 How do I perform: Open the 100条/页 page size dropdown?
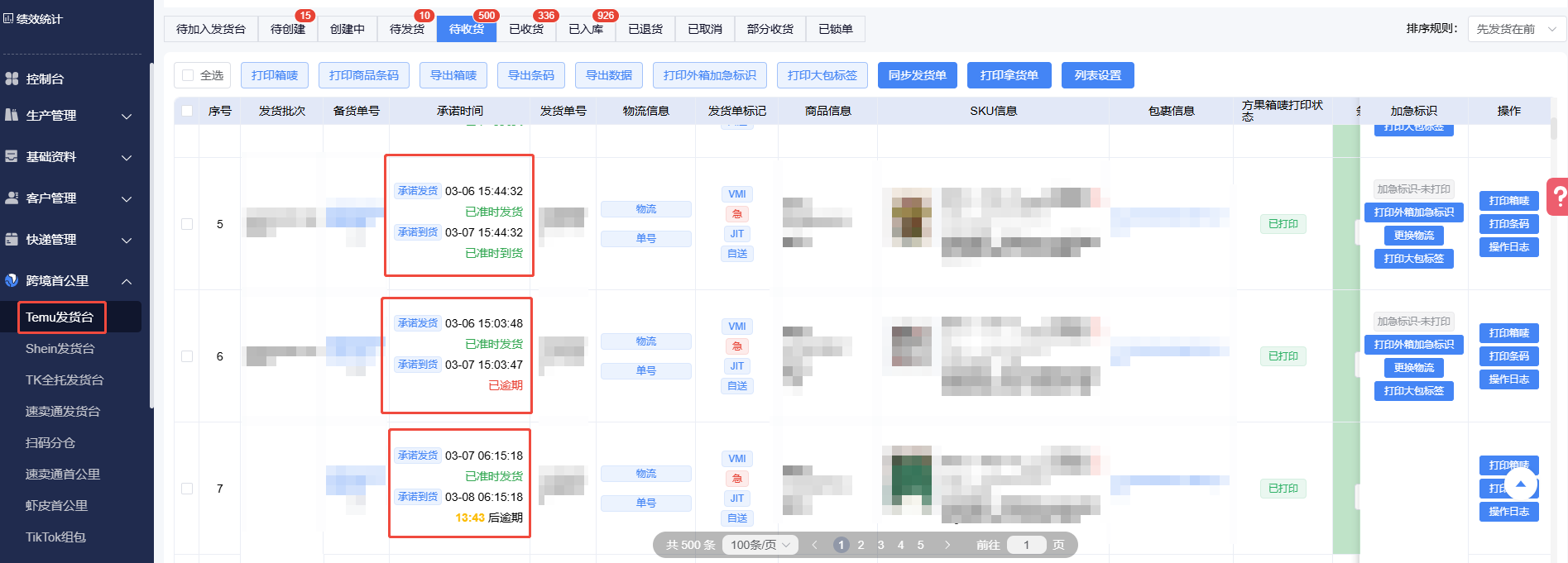point(760,545)
